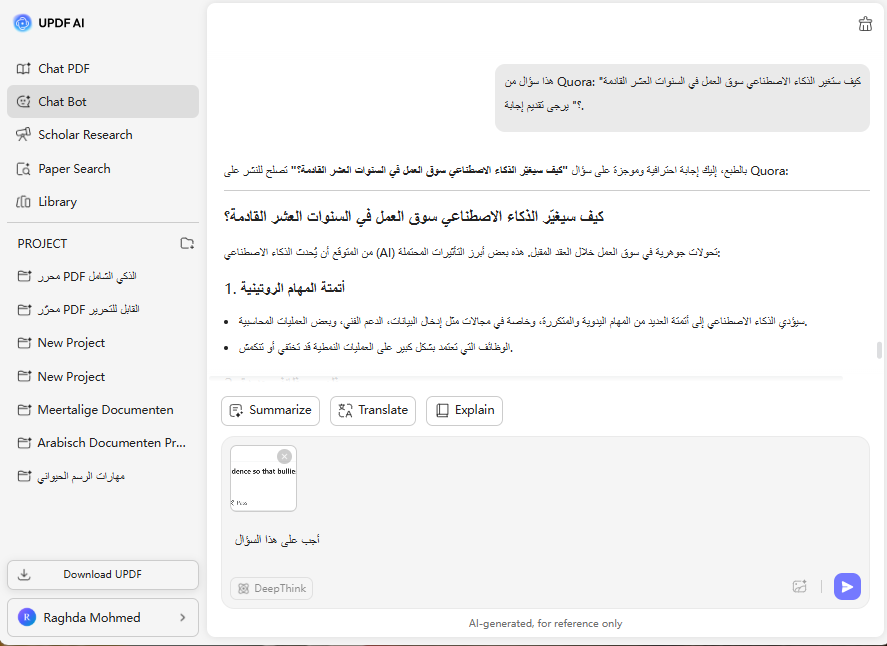Open the Arabisch Documenten project
Screen dimensions: 887x646
click(103, 442)
